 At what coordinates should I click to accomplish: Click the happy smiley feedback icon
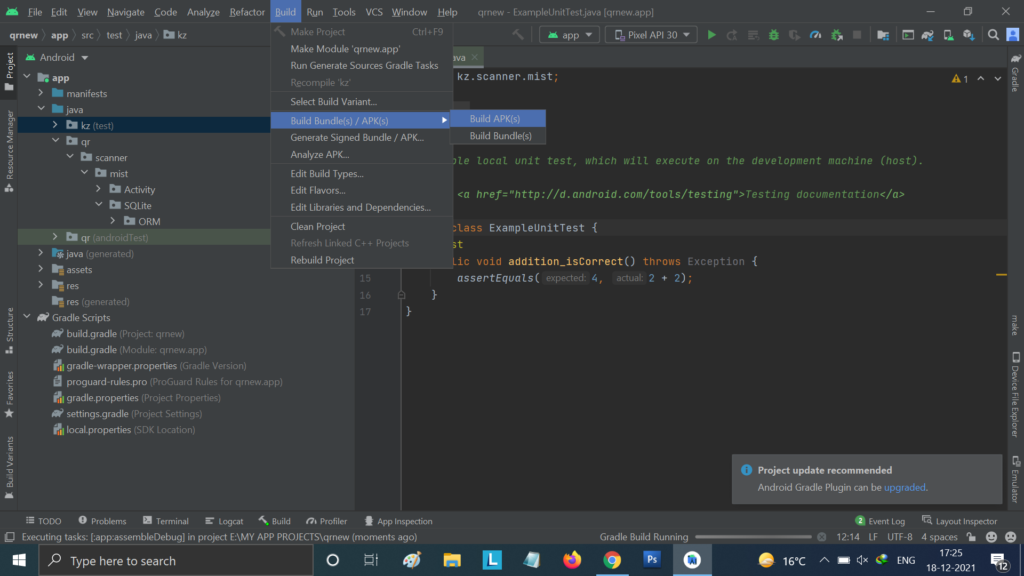(x=991, y=537)
